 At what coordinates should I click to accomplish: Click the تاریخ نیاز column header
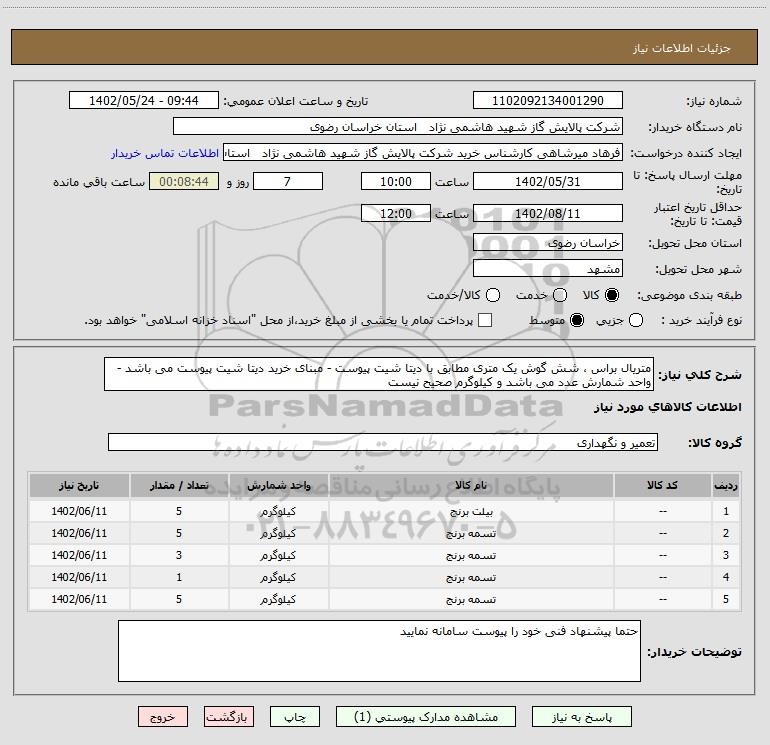80,485
